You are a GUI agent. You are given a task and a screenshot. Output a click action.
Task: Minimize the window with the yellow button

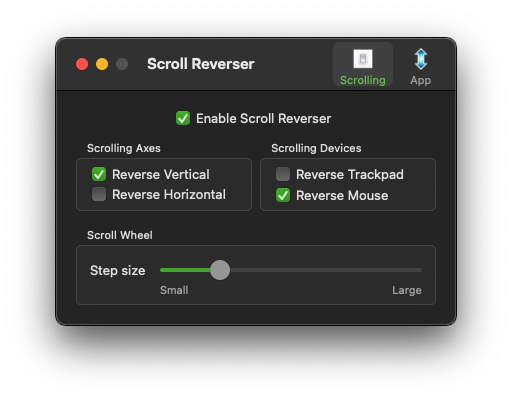click(102, 64)
